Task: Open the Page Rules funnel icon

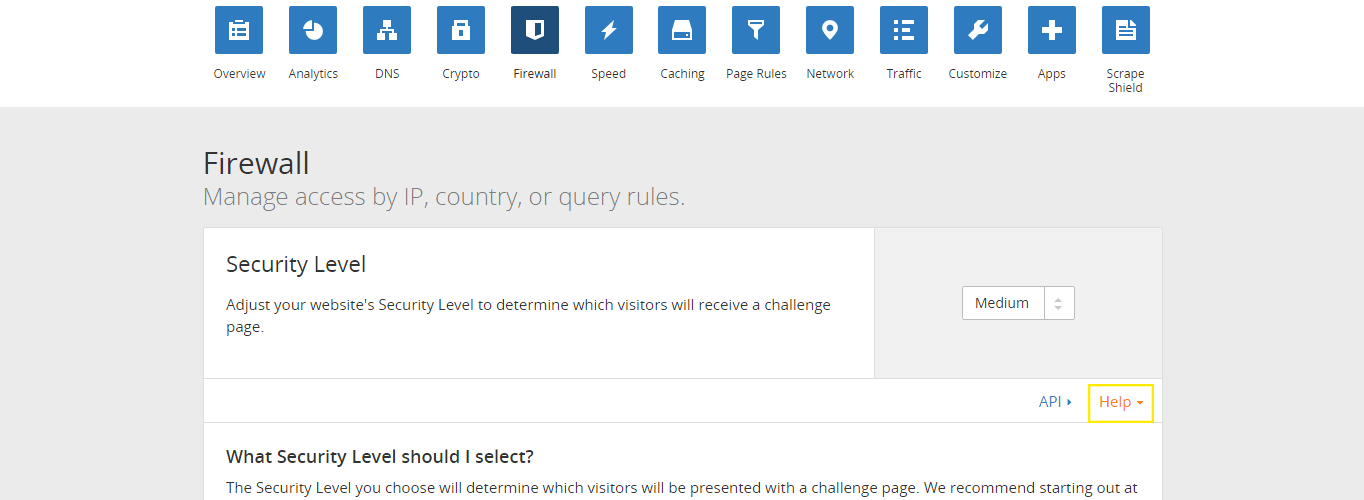Action: pos(756,30)
